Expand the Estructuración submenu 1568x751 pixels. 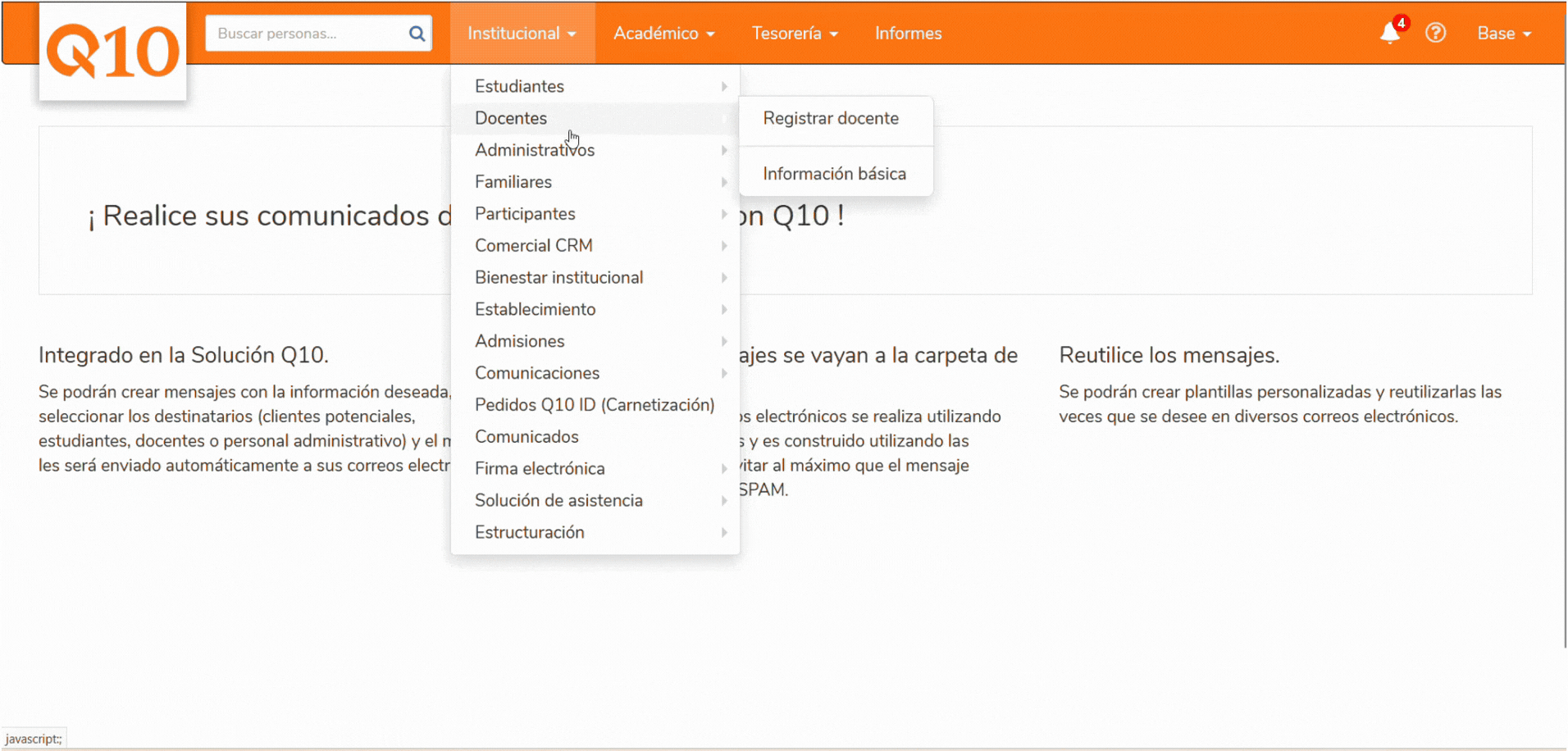pyautogui.click(x=595, y=533)
